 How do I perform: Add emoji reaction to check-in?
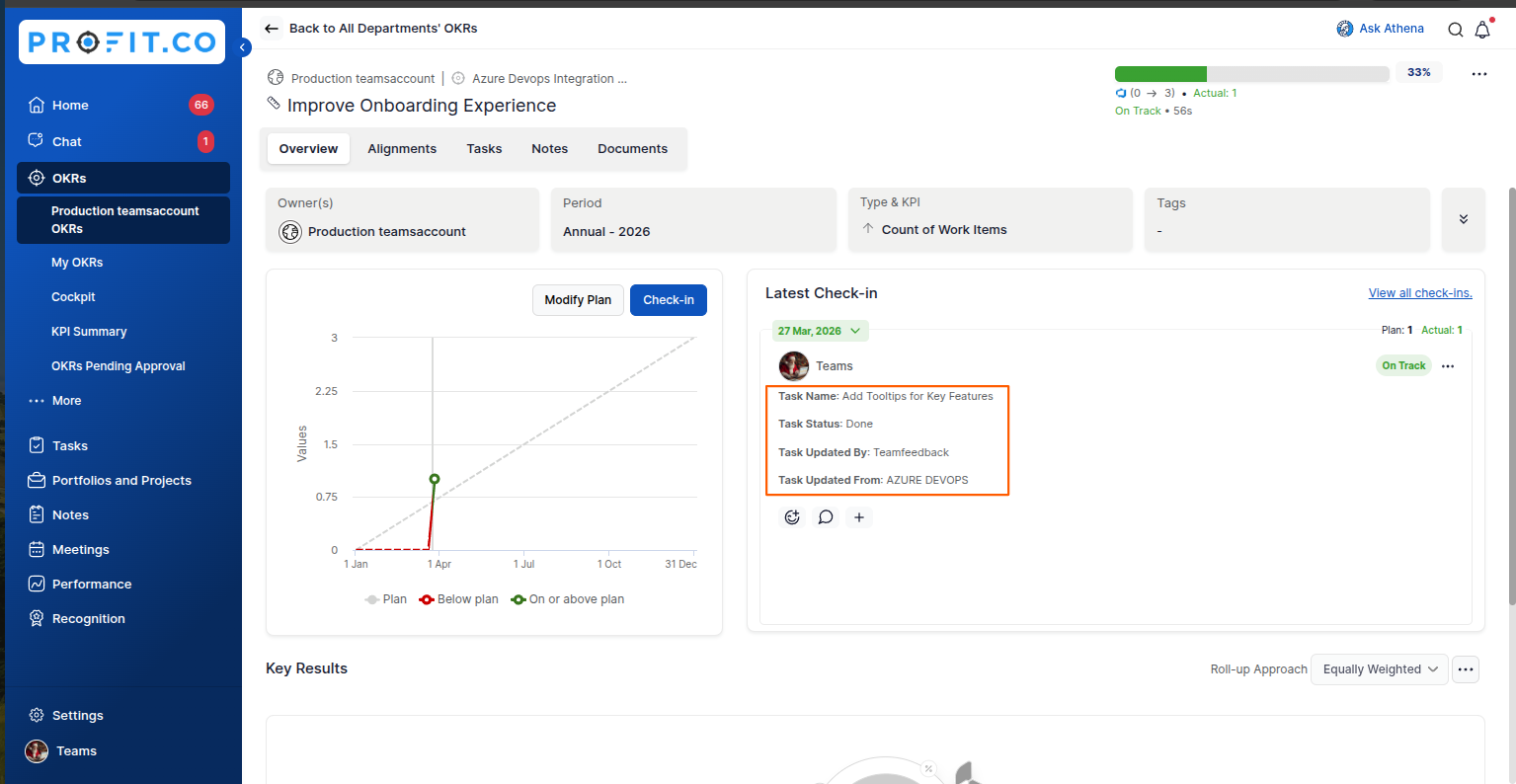click(x=792, y=517)
